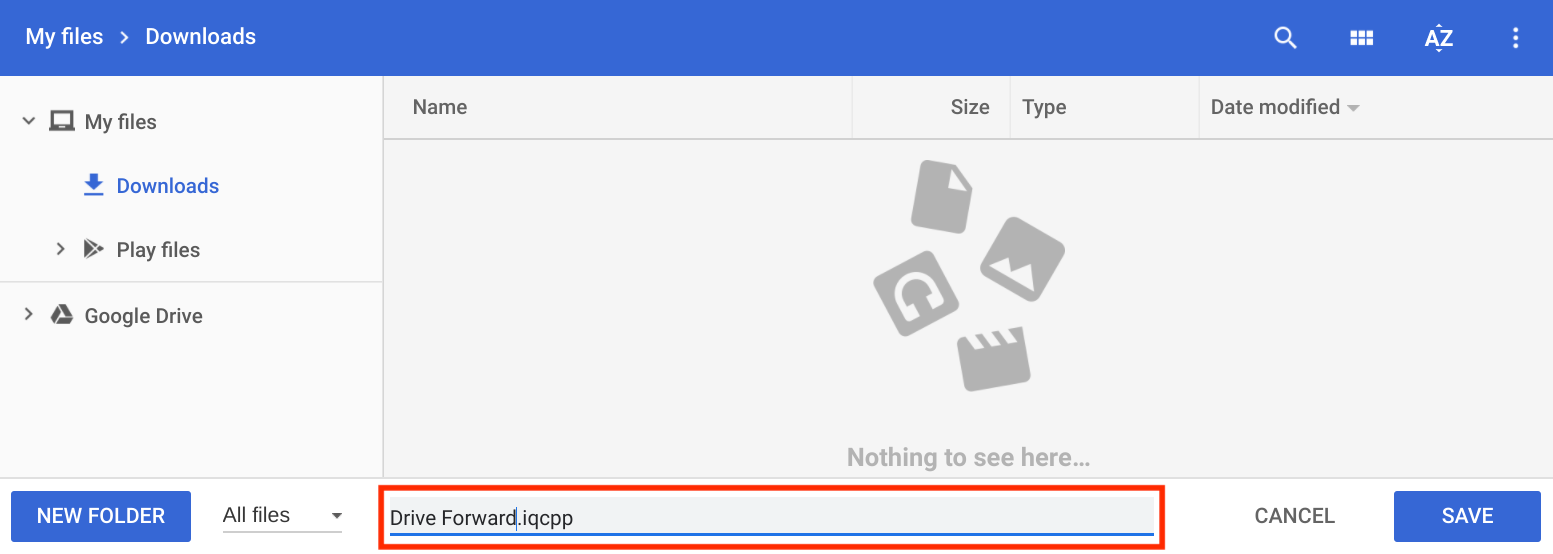Click the Play files store icon
This screenshot has height=554, width=1553.
(x=93, y=249)
